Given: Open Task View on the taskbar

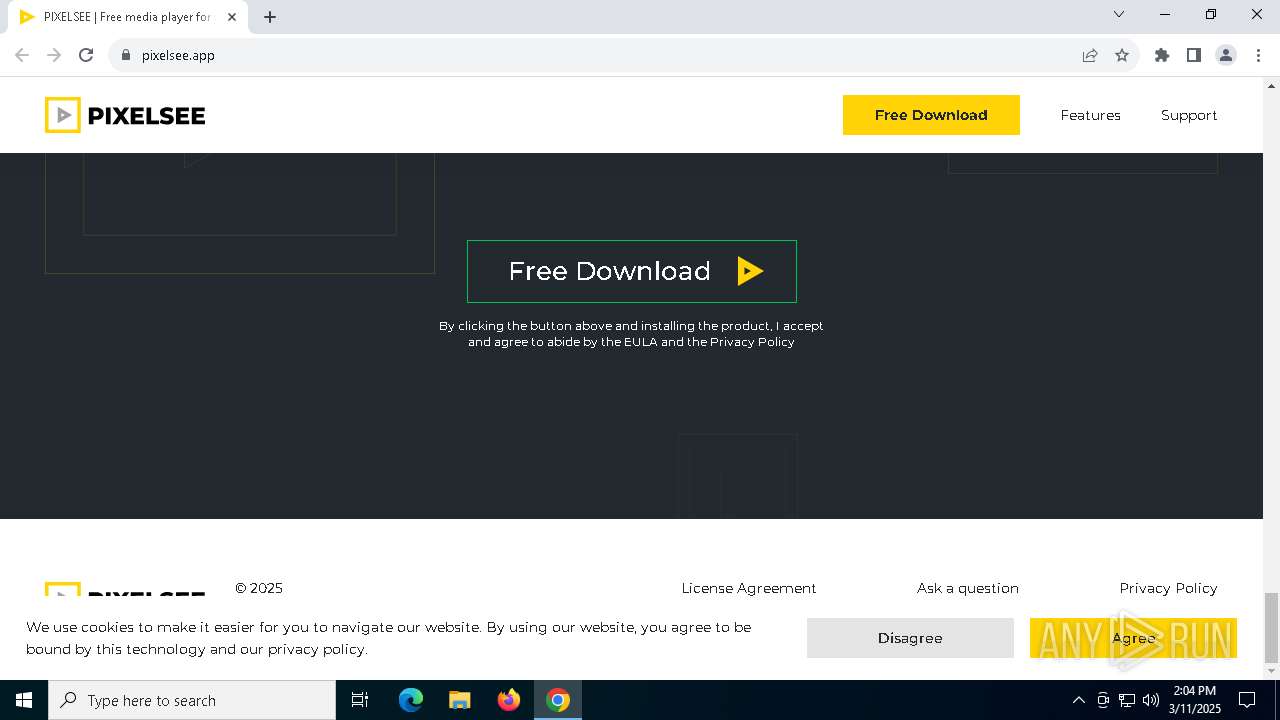Looking at the screenshot, I should point(360,700).
